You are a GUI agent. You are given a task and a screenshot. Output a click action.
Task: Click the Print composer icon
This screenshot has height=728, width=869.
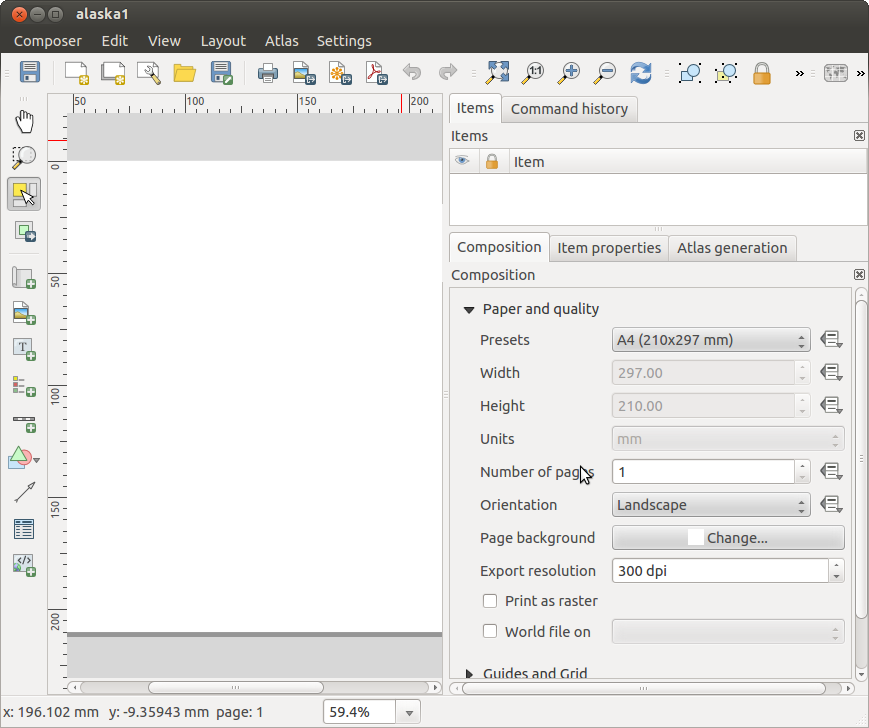point(267,73)
